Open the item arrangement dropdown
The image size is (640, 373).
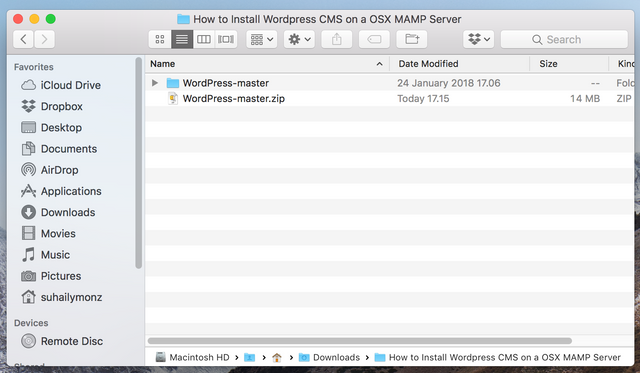coord(262,40)
